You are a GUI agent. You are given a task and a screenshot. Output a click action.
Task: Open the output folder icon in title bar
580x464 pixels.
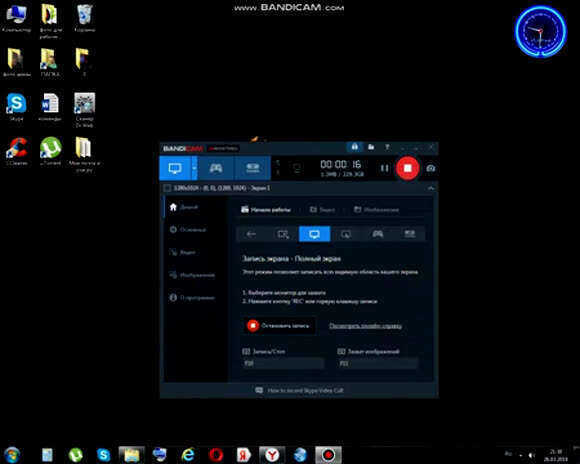coord(371,147)
